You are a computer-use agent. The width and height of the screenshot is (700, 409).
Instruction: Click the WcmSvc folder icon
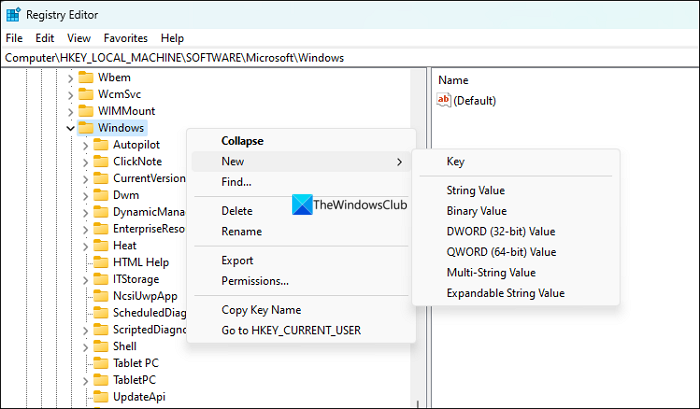(x=86, y=94)
